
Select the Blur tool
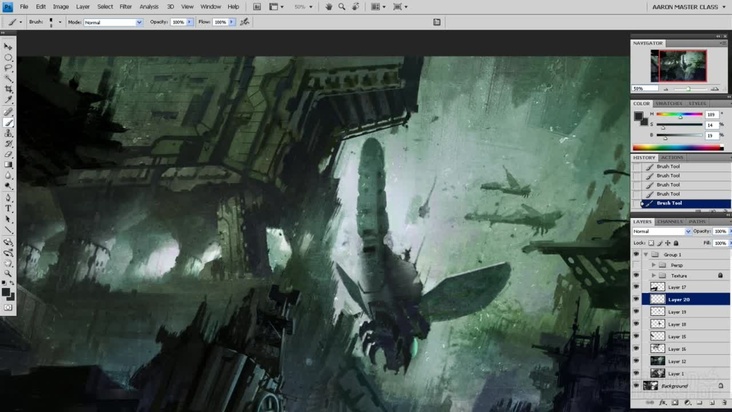click(x=8, y=176)
